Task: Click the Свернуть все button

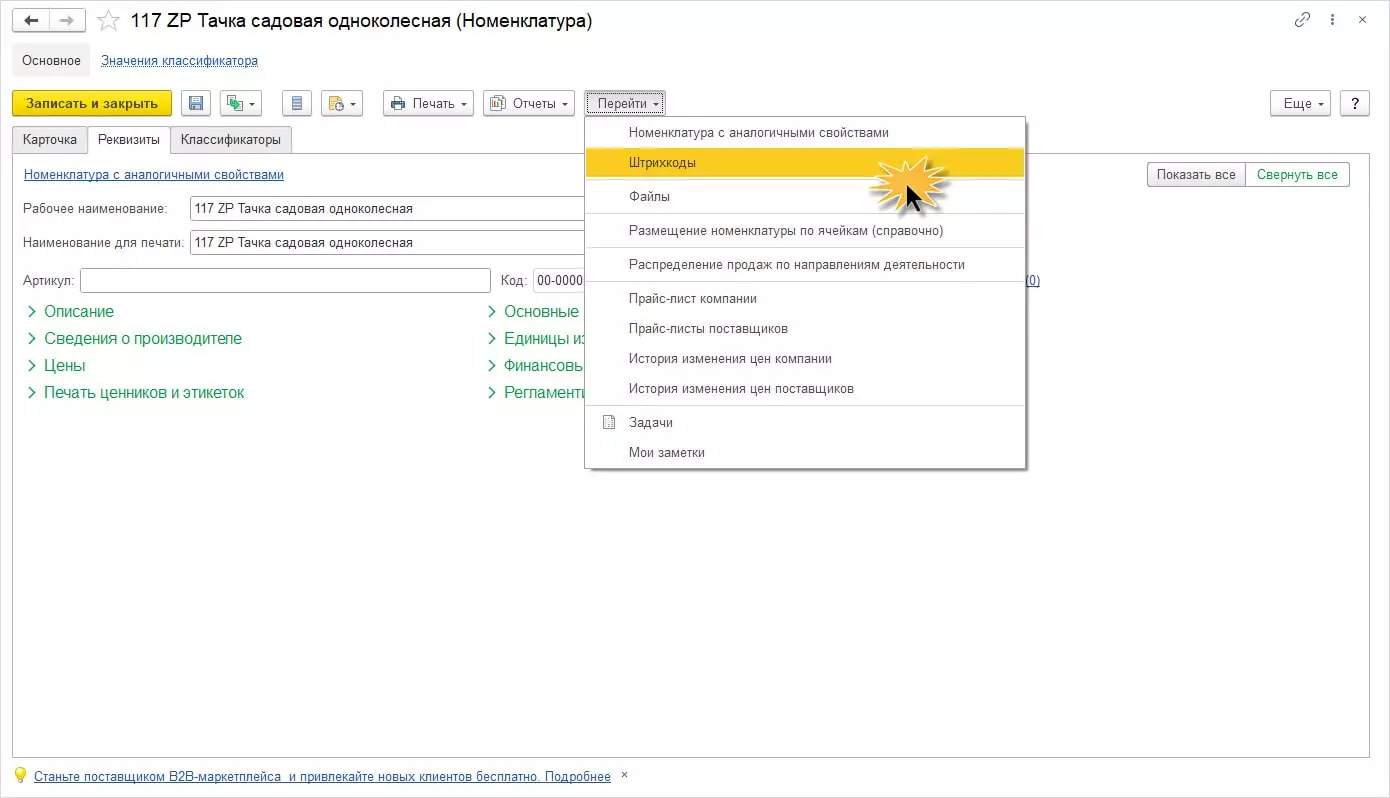Action: [1297, 174]
